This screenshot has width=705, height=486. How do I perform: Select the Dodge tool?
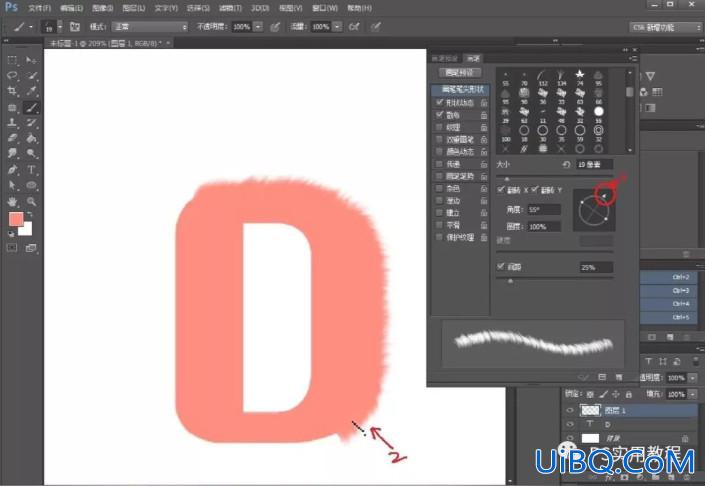click(31, 153)
